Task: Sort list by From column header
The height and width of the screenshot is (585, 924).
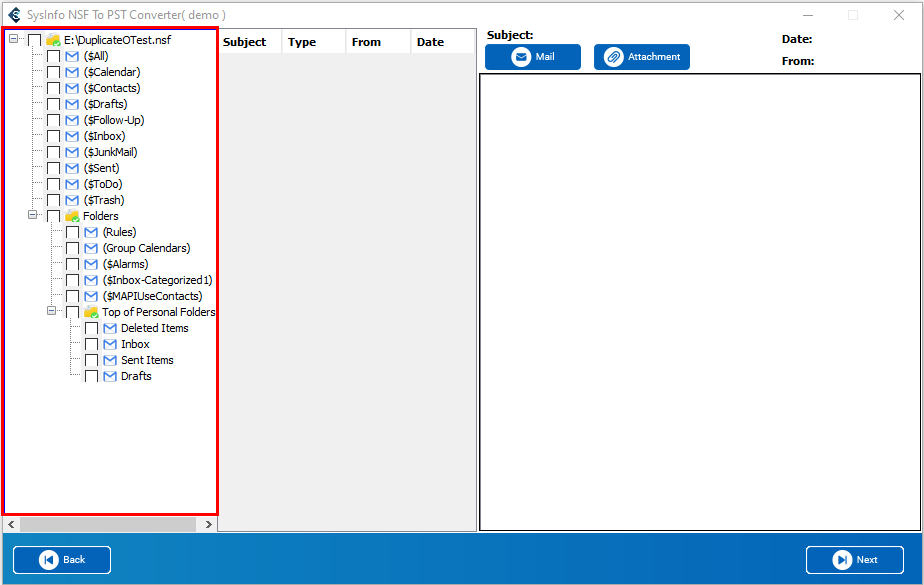Action: point(378,42)
